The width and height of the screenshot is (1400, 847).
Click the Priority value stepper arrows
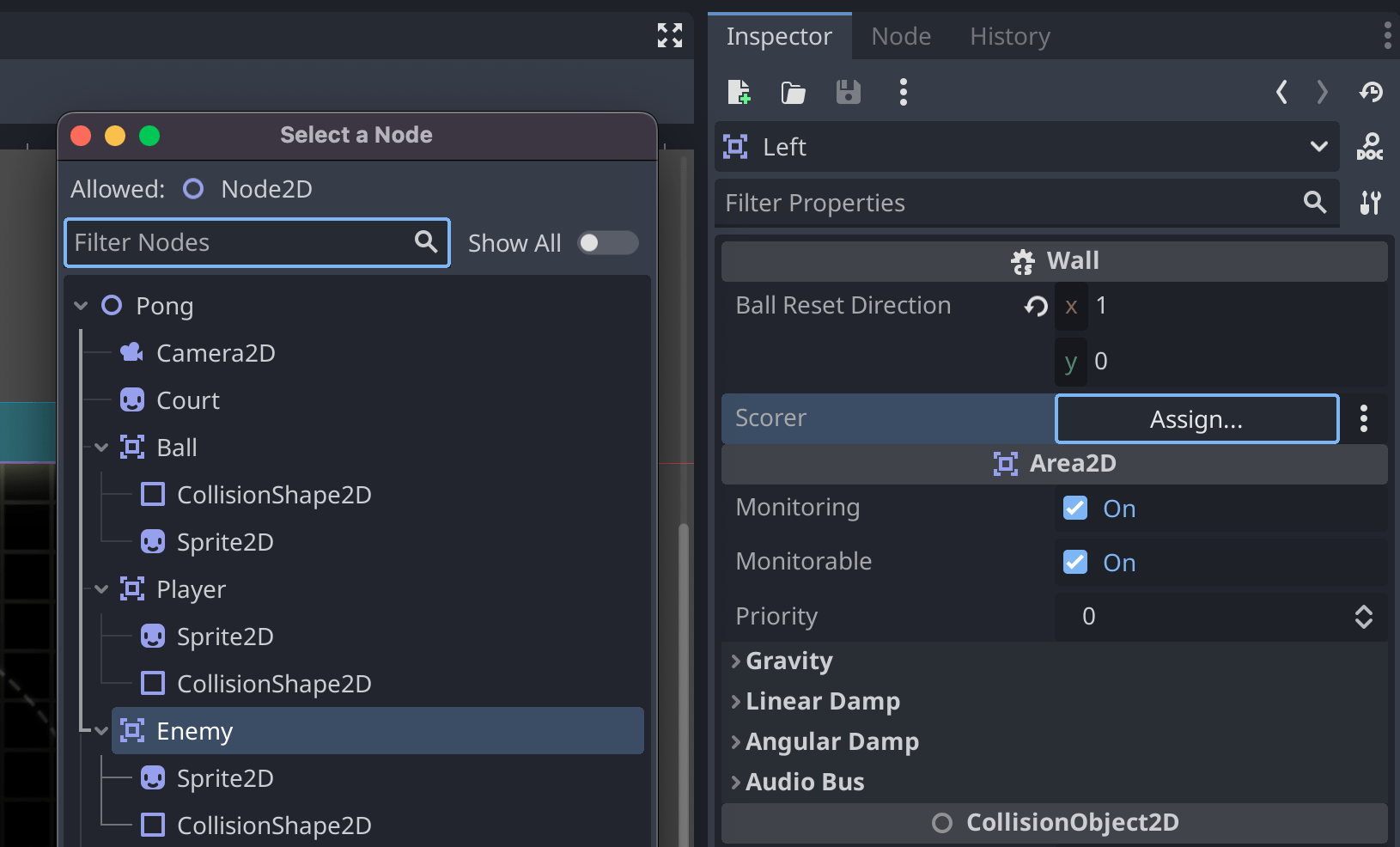[x=1363, y=616]
